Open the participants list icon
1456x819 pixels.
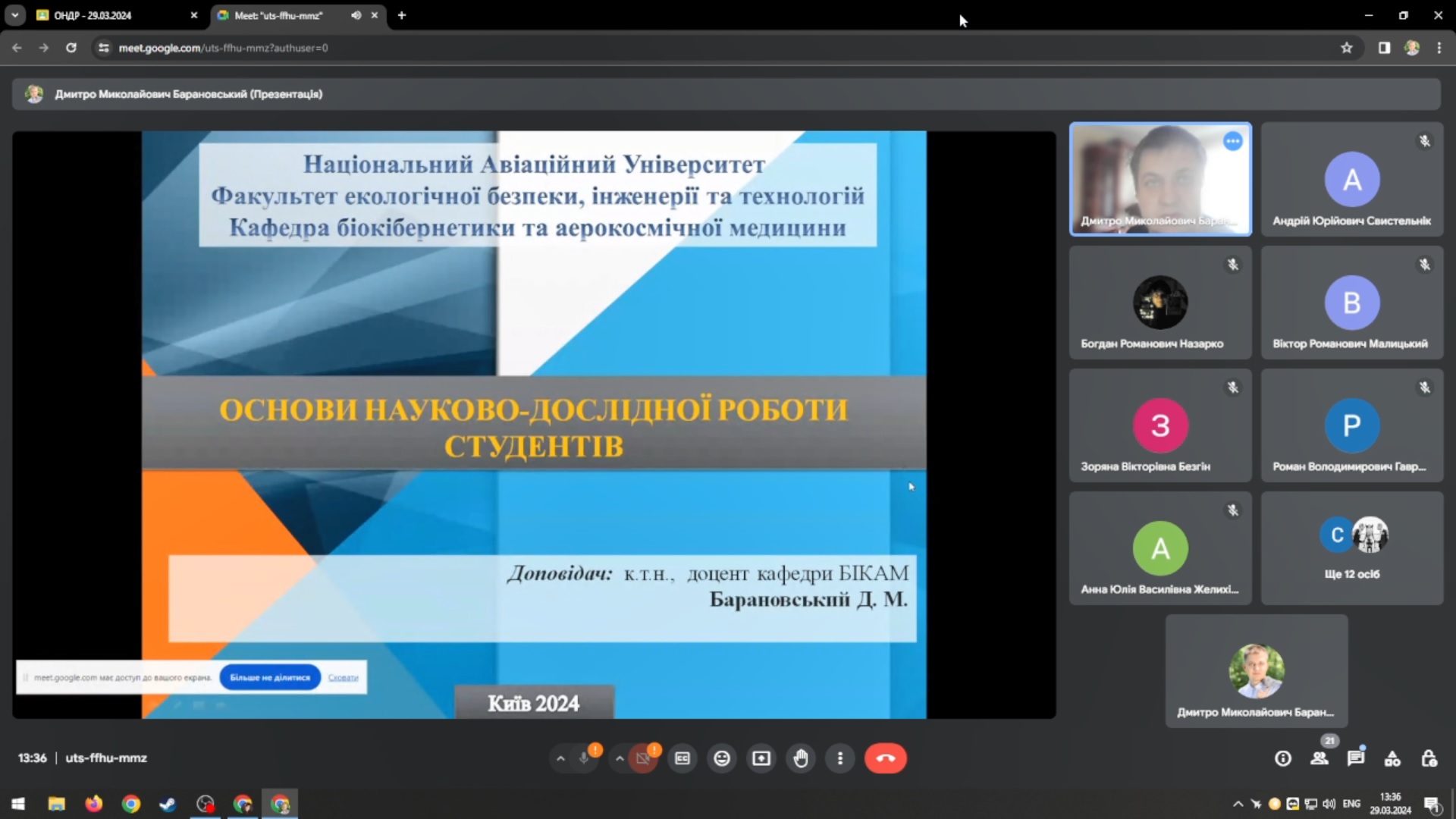[x=1319, y=758]
